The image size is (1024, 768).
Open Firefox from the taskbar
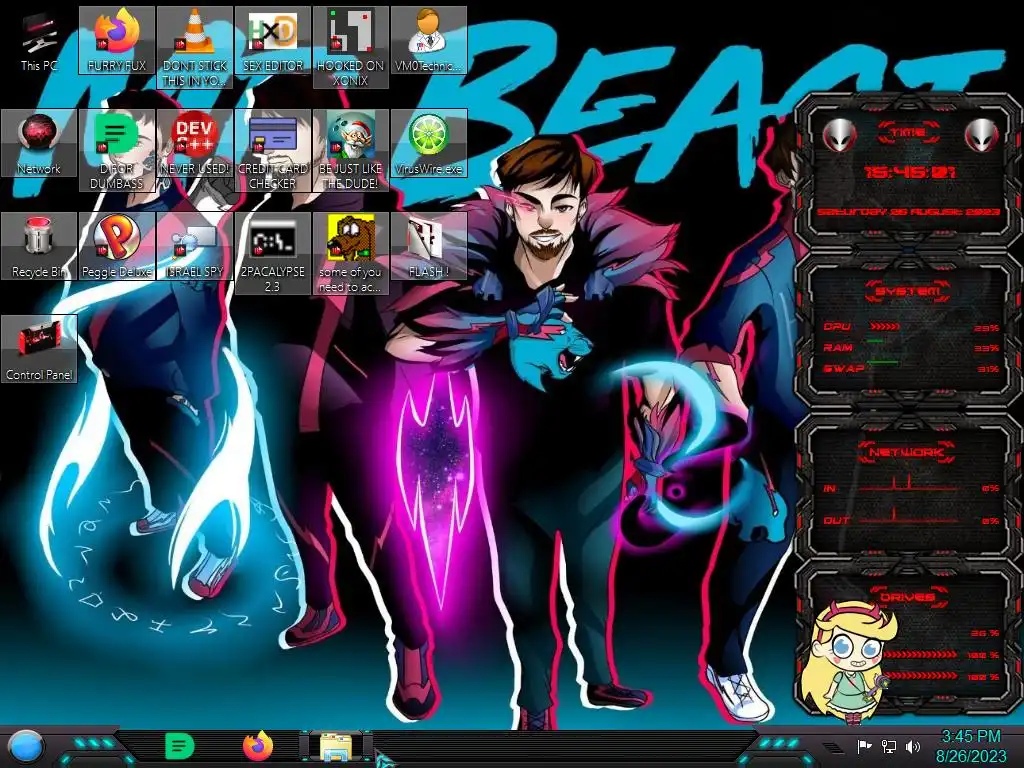tap(258, 746)
